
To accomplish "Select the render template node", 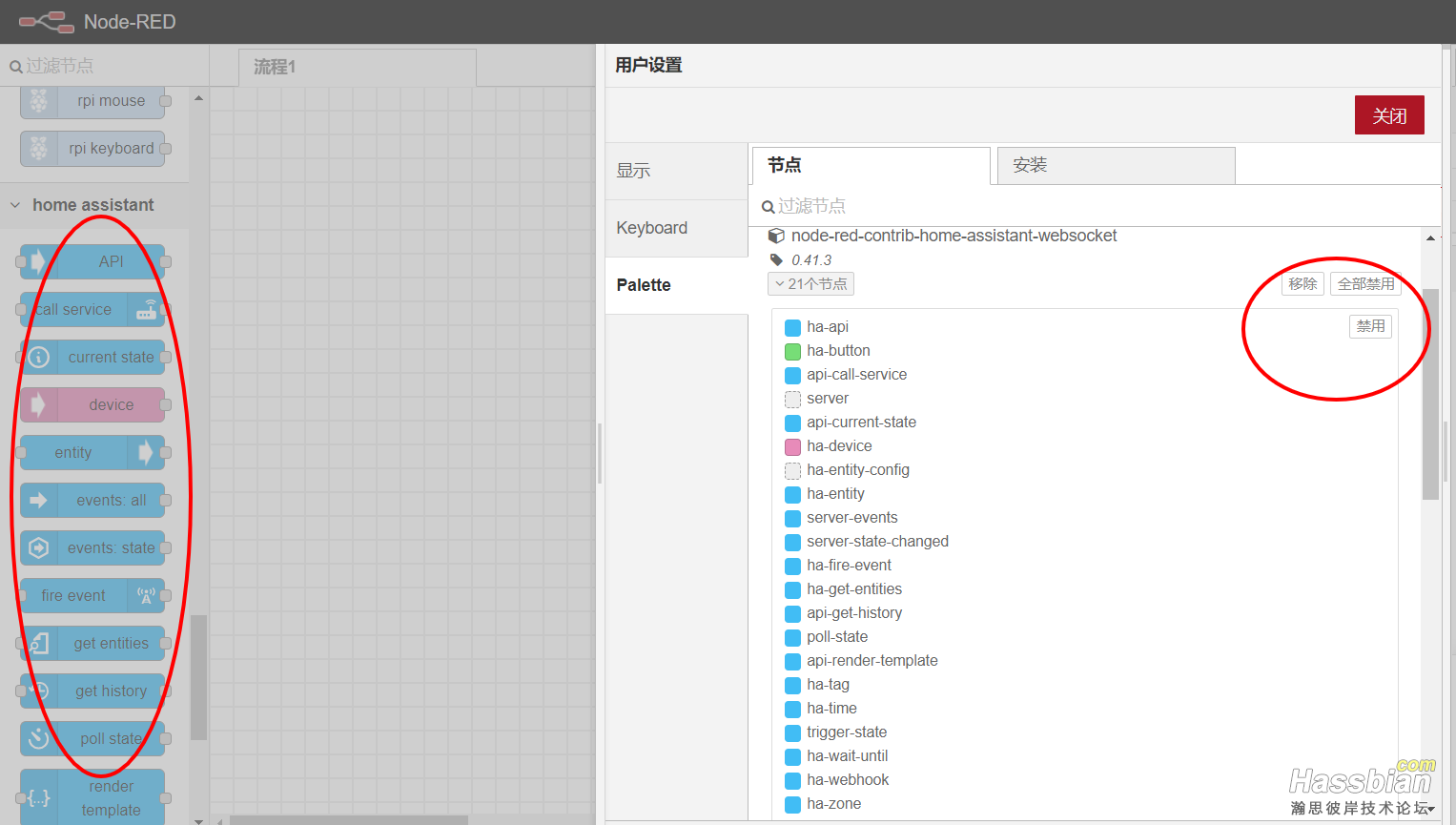I will [x=92, y=797].
